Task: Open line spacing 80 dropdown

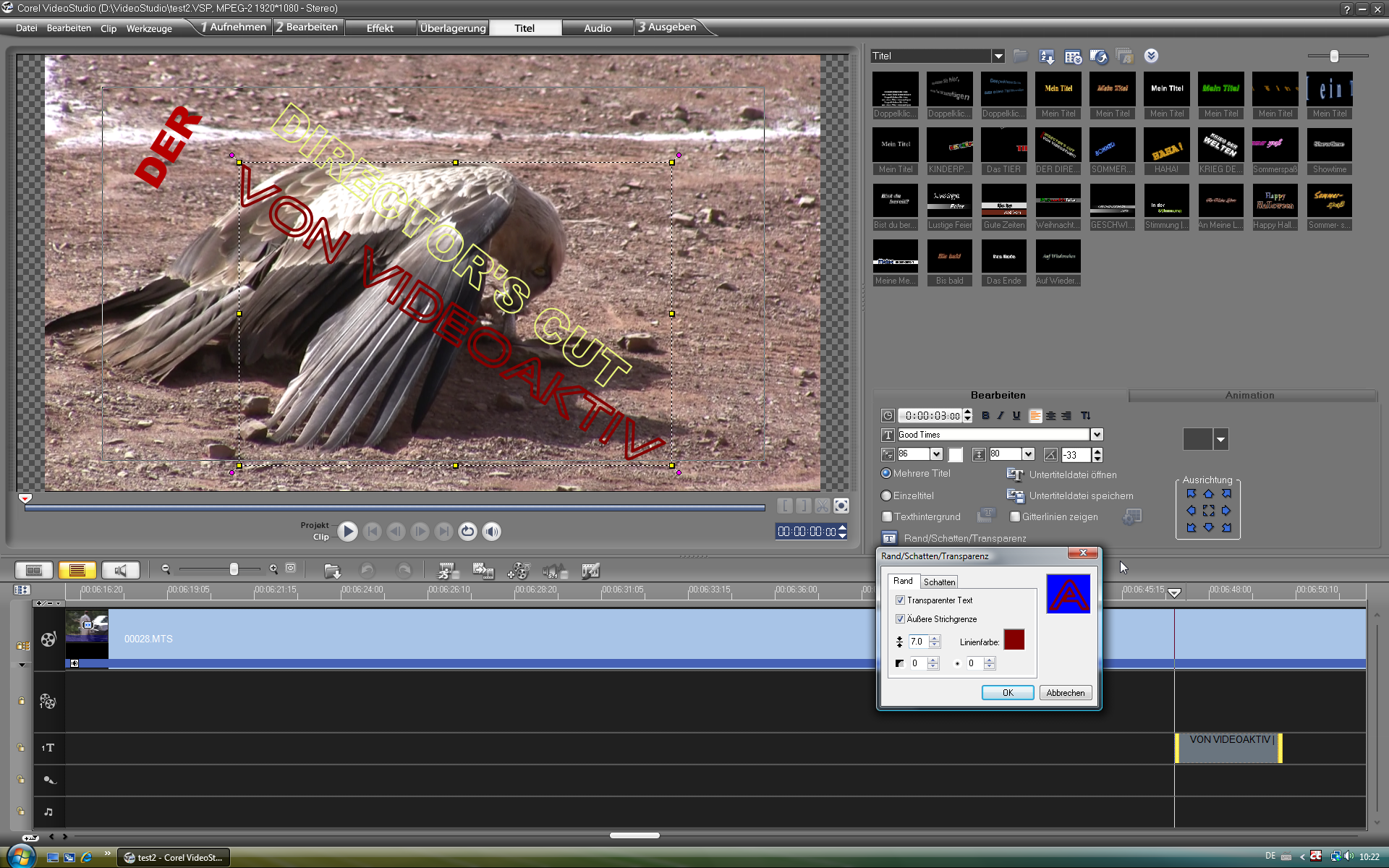Action: coord(1028,454)
